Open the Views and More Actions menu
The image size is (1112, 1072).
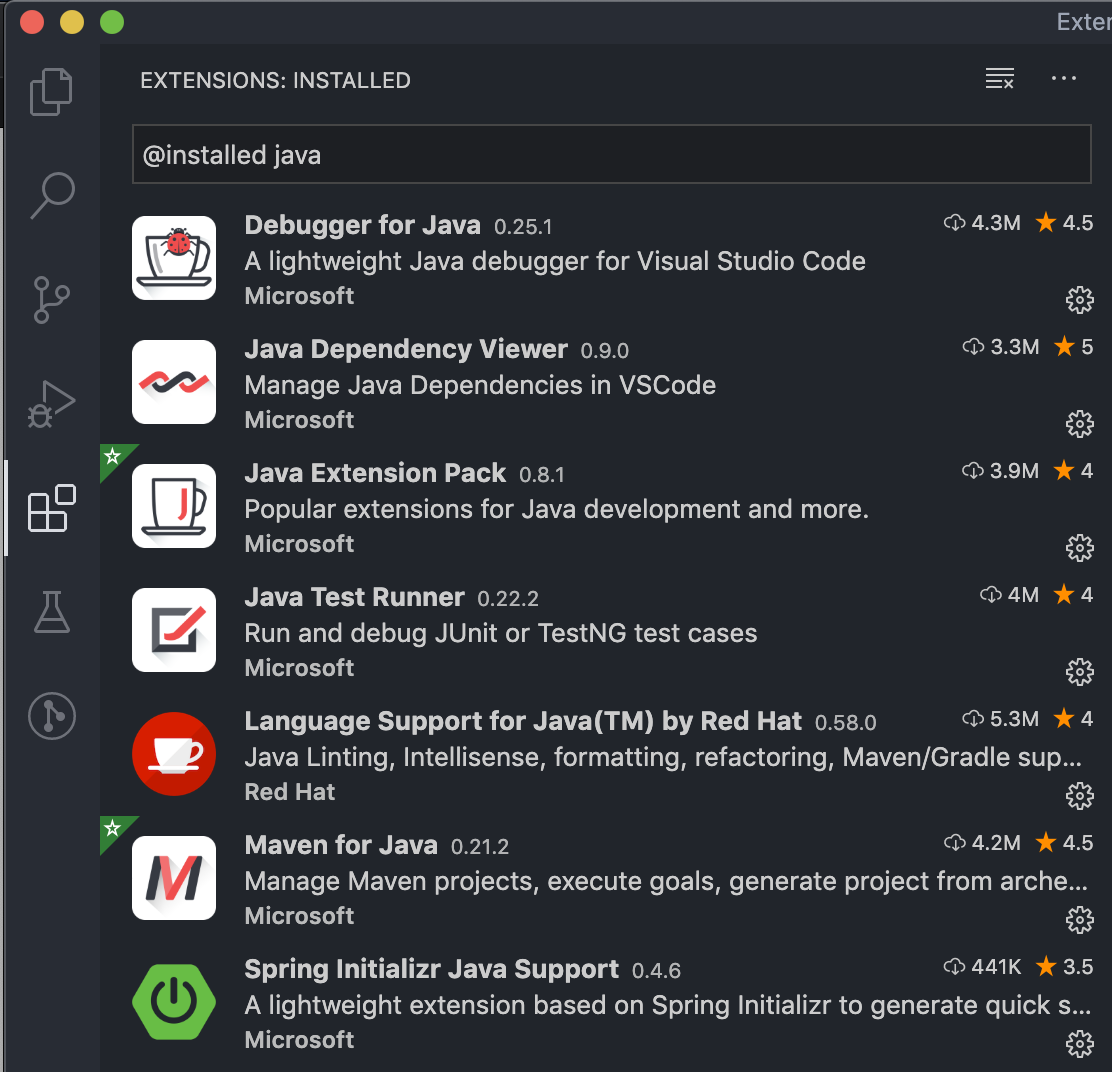(1063, 80)
